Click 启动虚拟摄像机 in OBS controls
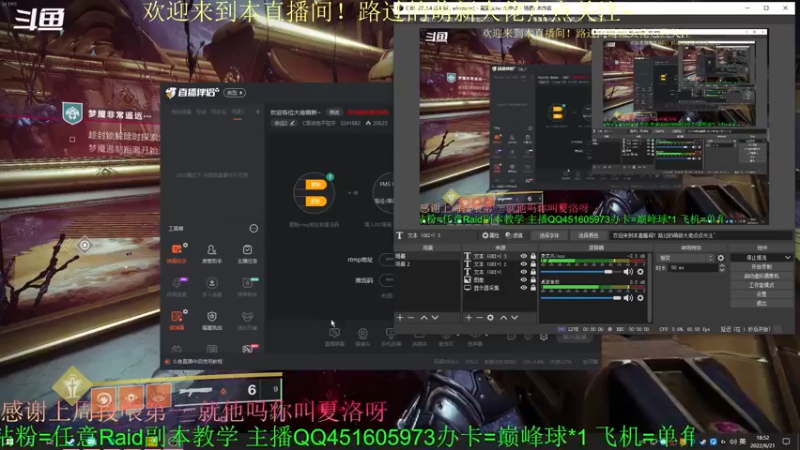 click(761, 276)
